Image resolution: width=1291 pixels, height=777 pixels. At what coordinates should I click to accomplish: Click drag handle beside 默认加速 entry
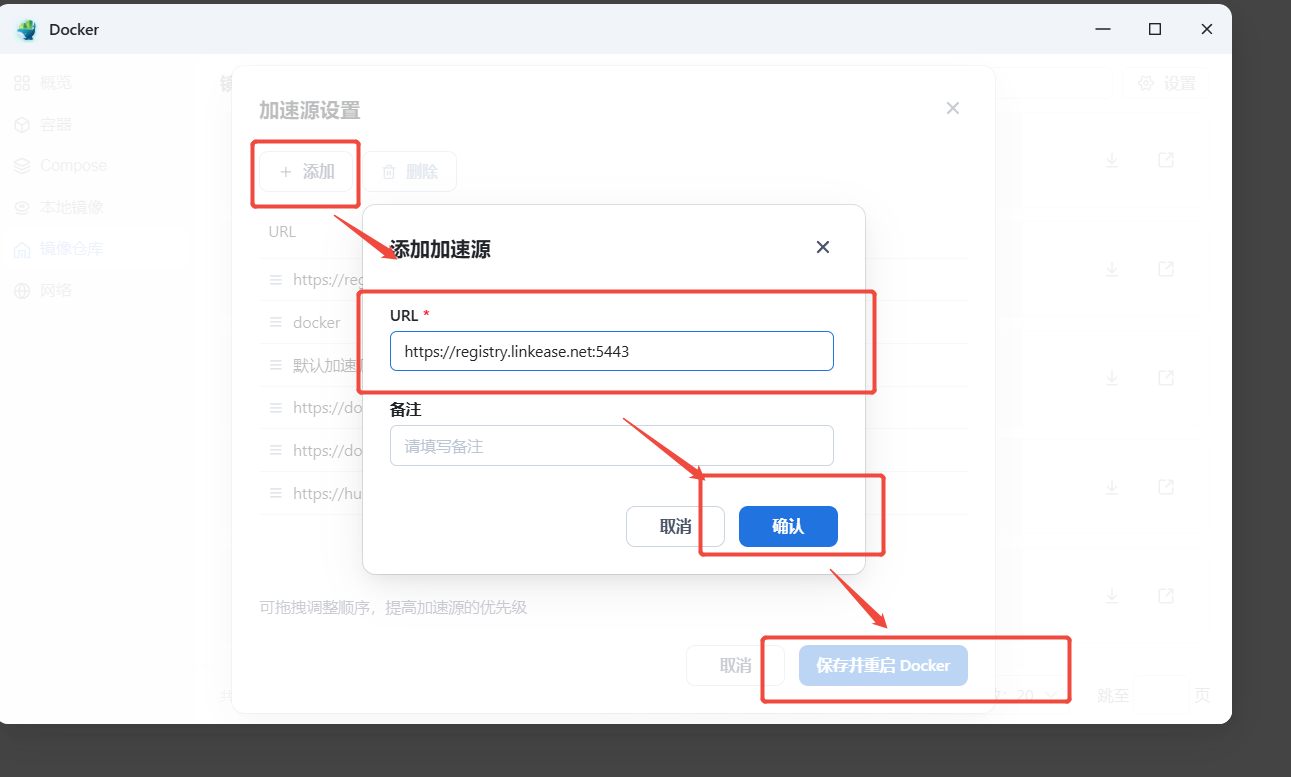coord(276,365)
